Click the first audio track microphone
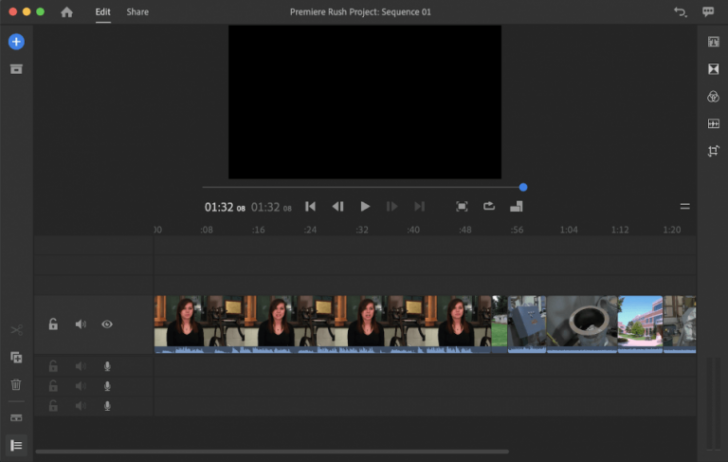The width and height of the screenshot is (728, 462). pyautogui.click(x=107, y=366)
